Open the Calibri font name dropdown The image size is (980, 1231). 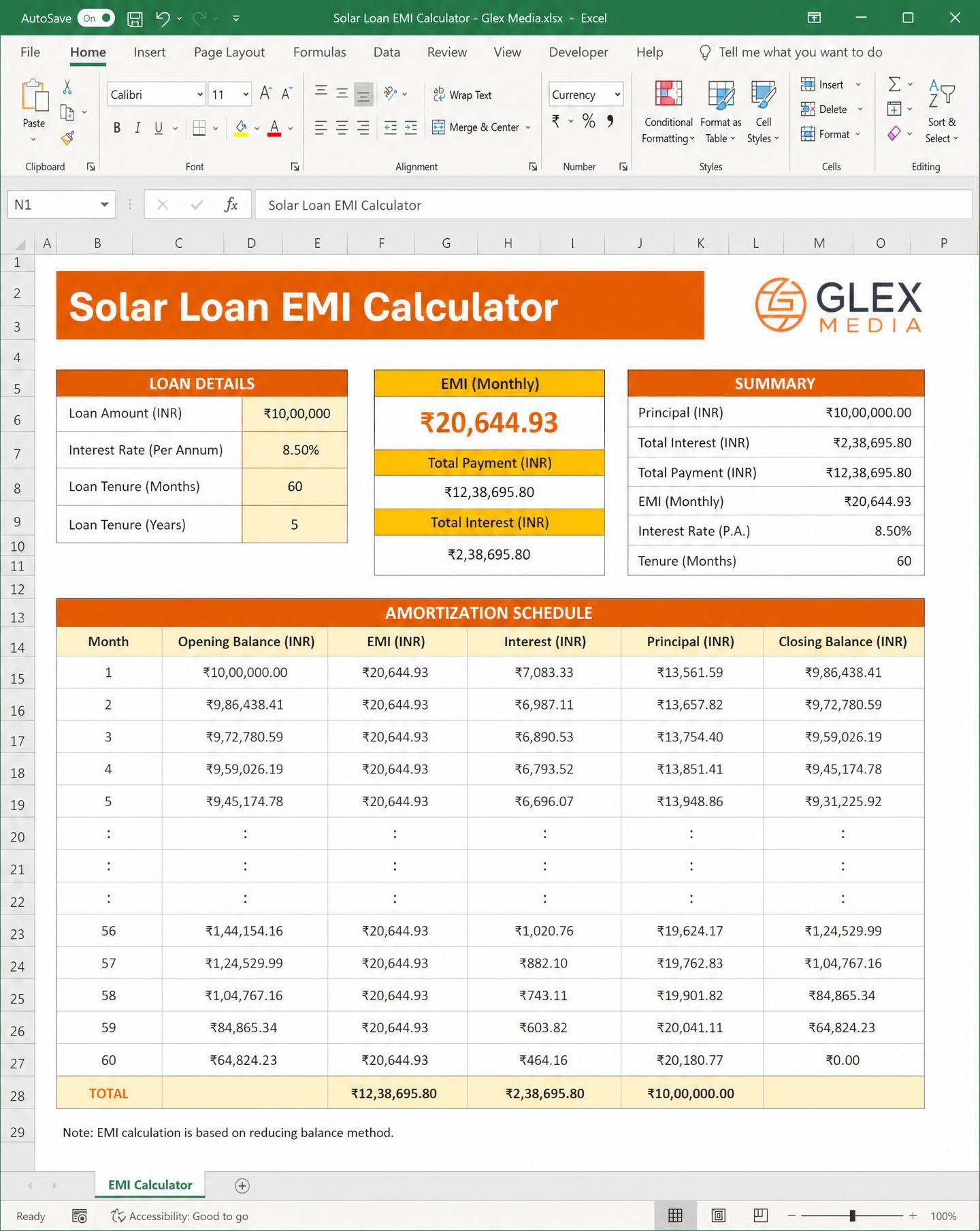(x=200, y=94)
